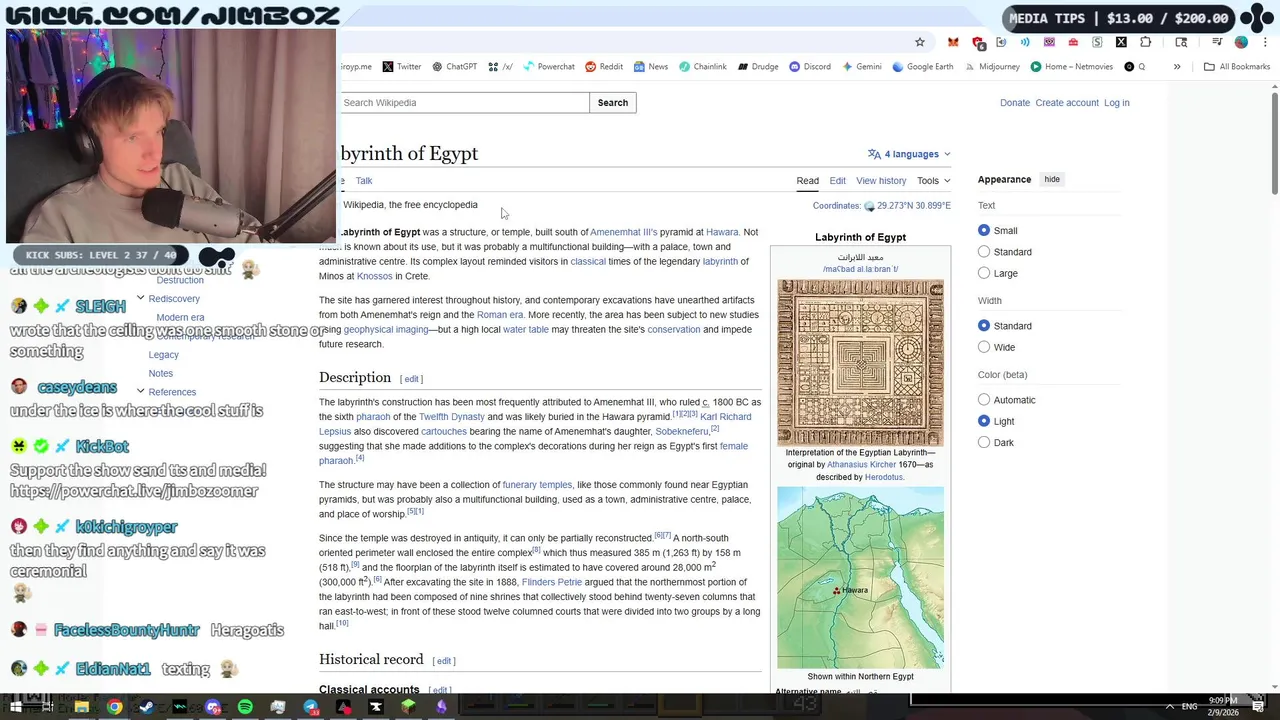Open the Google Earth bookmark
Image resolution: width=1280 pixels, height=720 pixels.
coord(922,67)
